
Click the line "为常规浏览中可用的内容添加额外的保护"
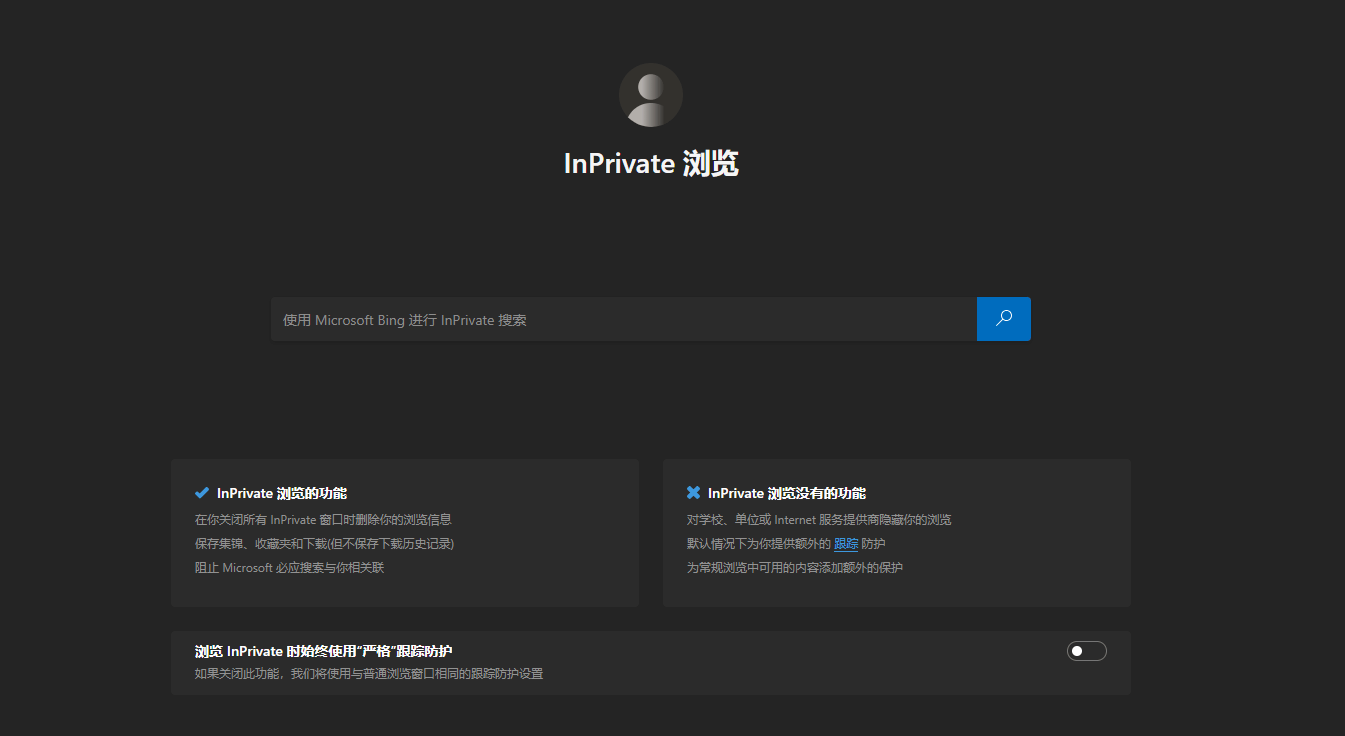794,568
